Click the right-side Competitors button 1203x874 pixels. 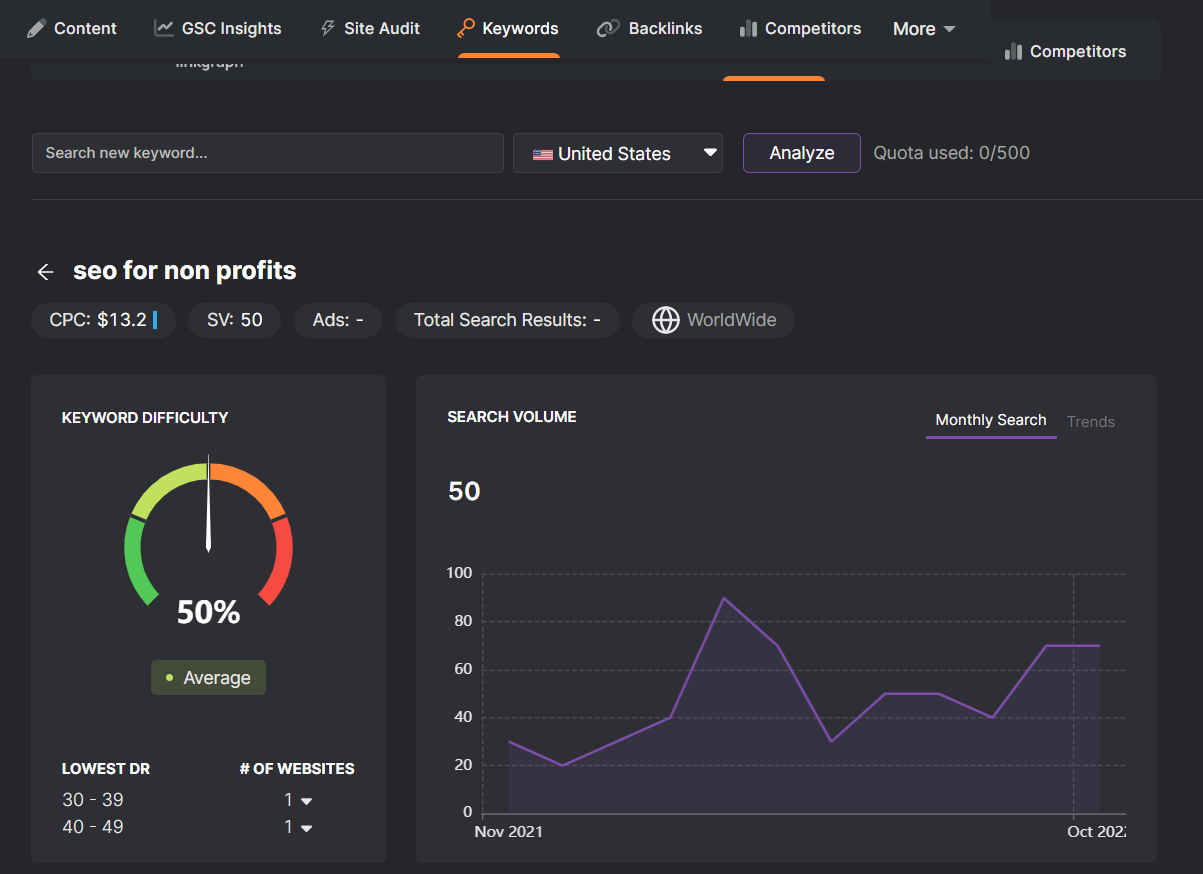pos(1065,51)
